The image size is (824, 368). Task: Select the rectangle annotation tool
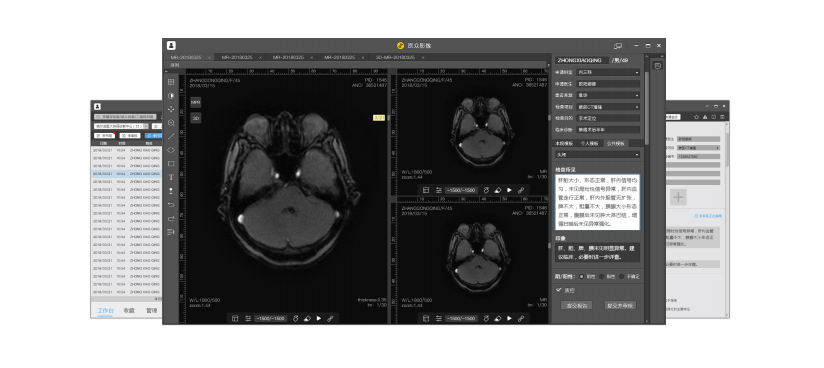coord(171,163)
